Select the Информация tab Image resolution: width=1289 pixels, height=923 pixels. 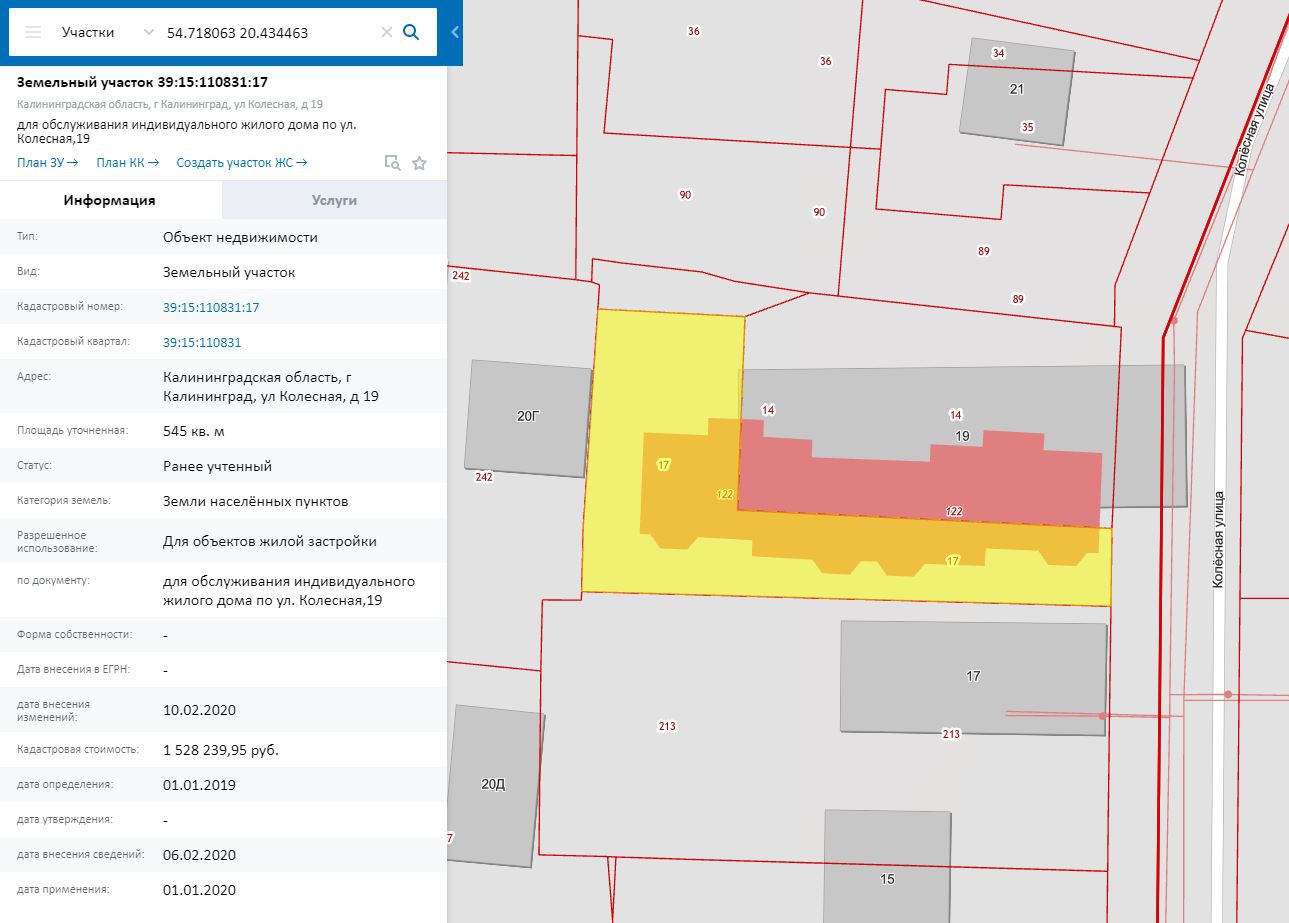pyautogui.click(x=110, y=200)
